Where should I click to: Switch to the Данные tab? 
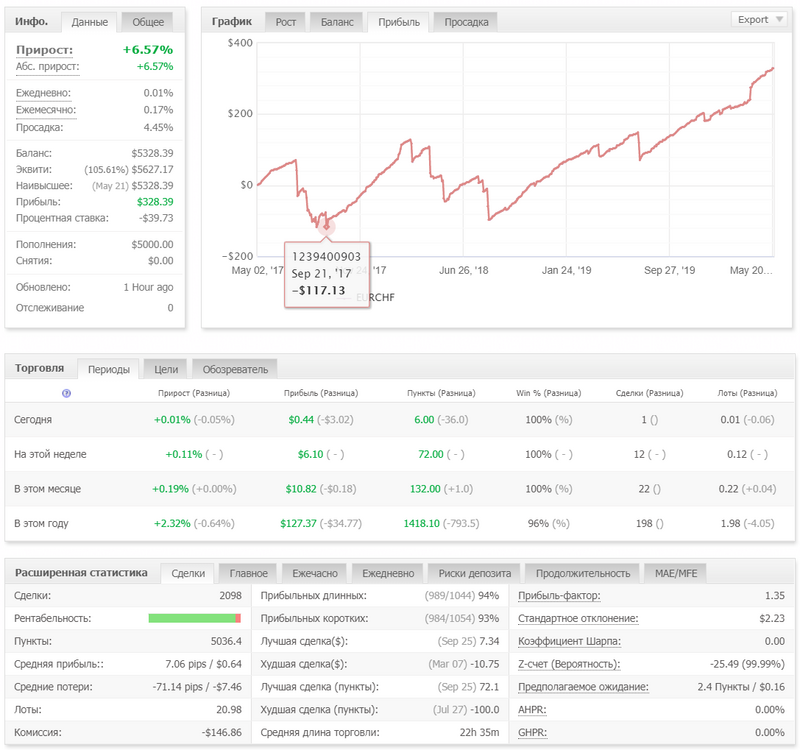[x=89, y=22]
